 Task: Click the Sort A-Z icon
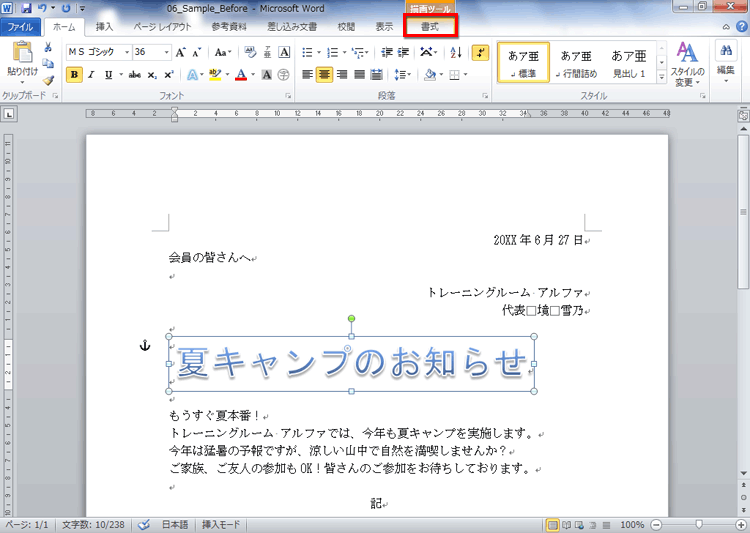[x=456, y=52]
